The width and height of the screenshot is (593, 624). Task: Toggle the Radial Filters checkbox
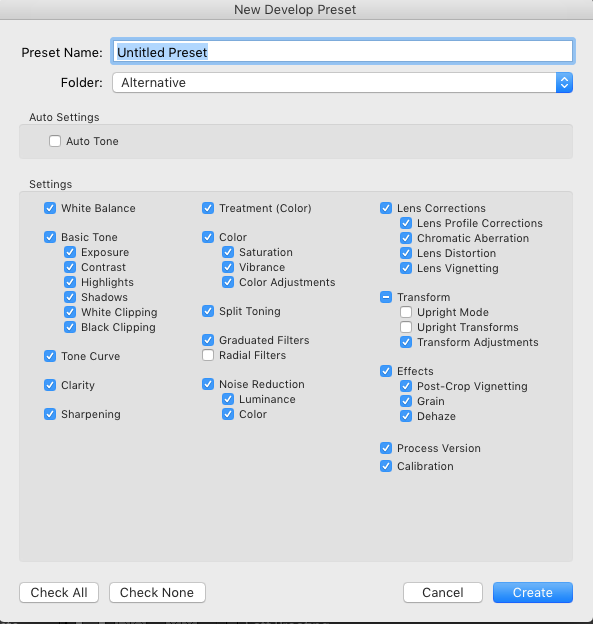pyautogui.click(x=208, y=355)
